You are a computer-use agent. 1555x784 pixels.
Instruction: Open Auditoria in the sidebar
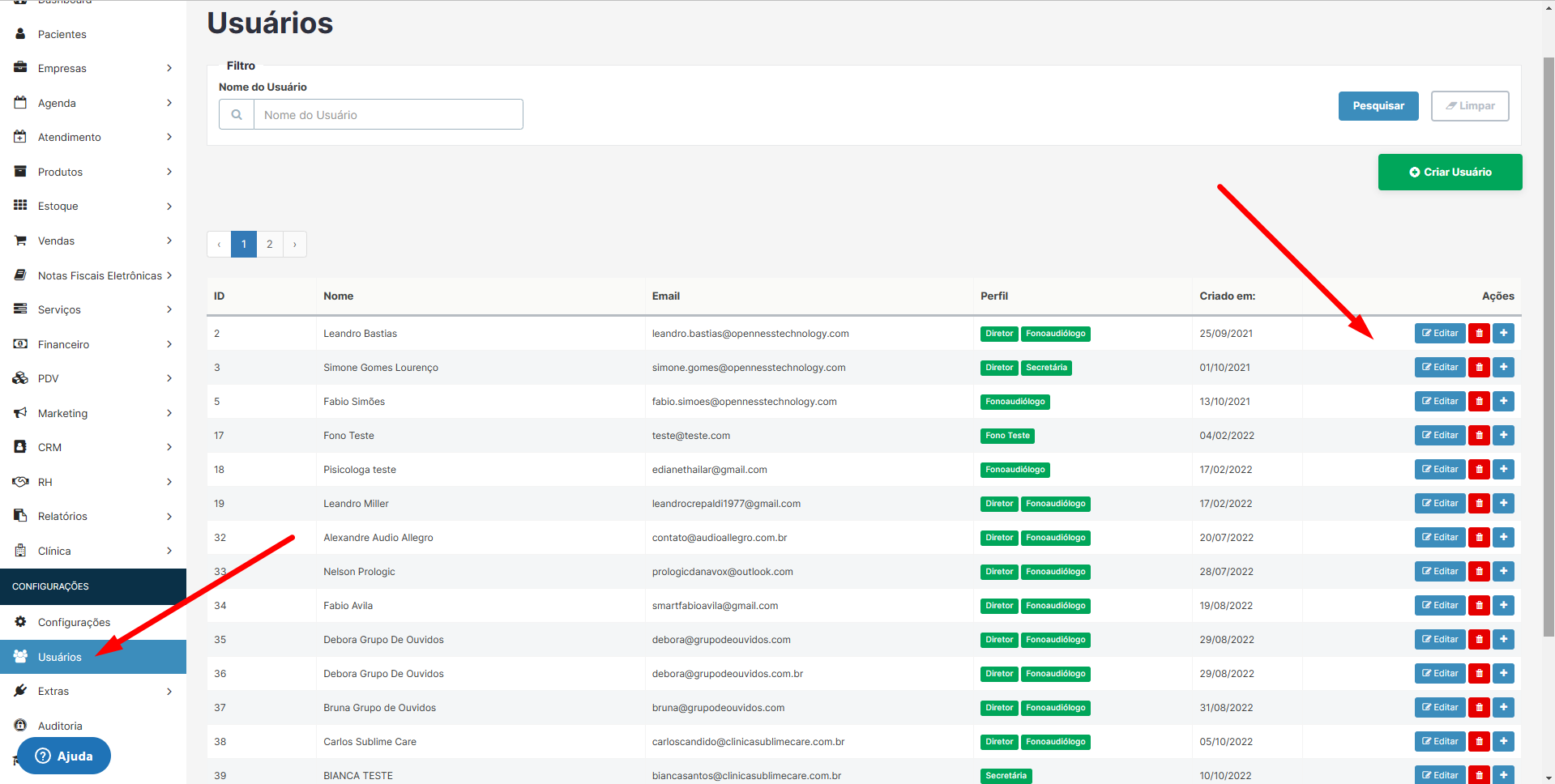60,726
